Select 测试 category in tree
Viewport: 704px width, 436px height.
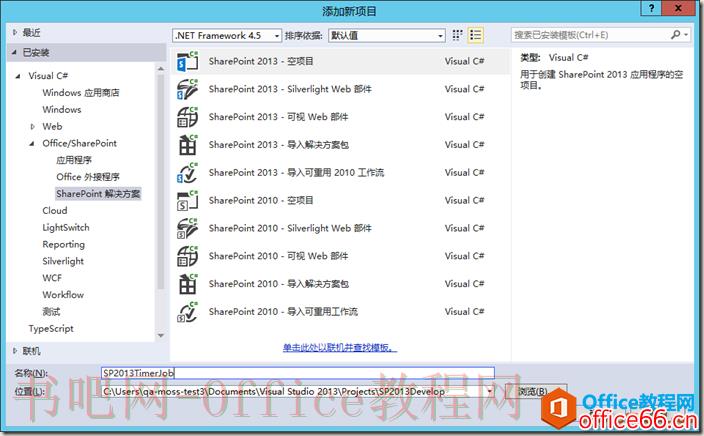(x=51, y=312)
